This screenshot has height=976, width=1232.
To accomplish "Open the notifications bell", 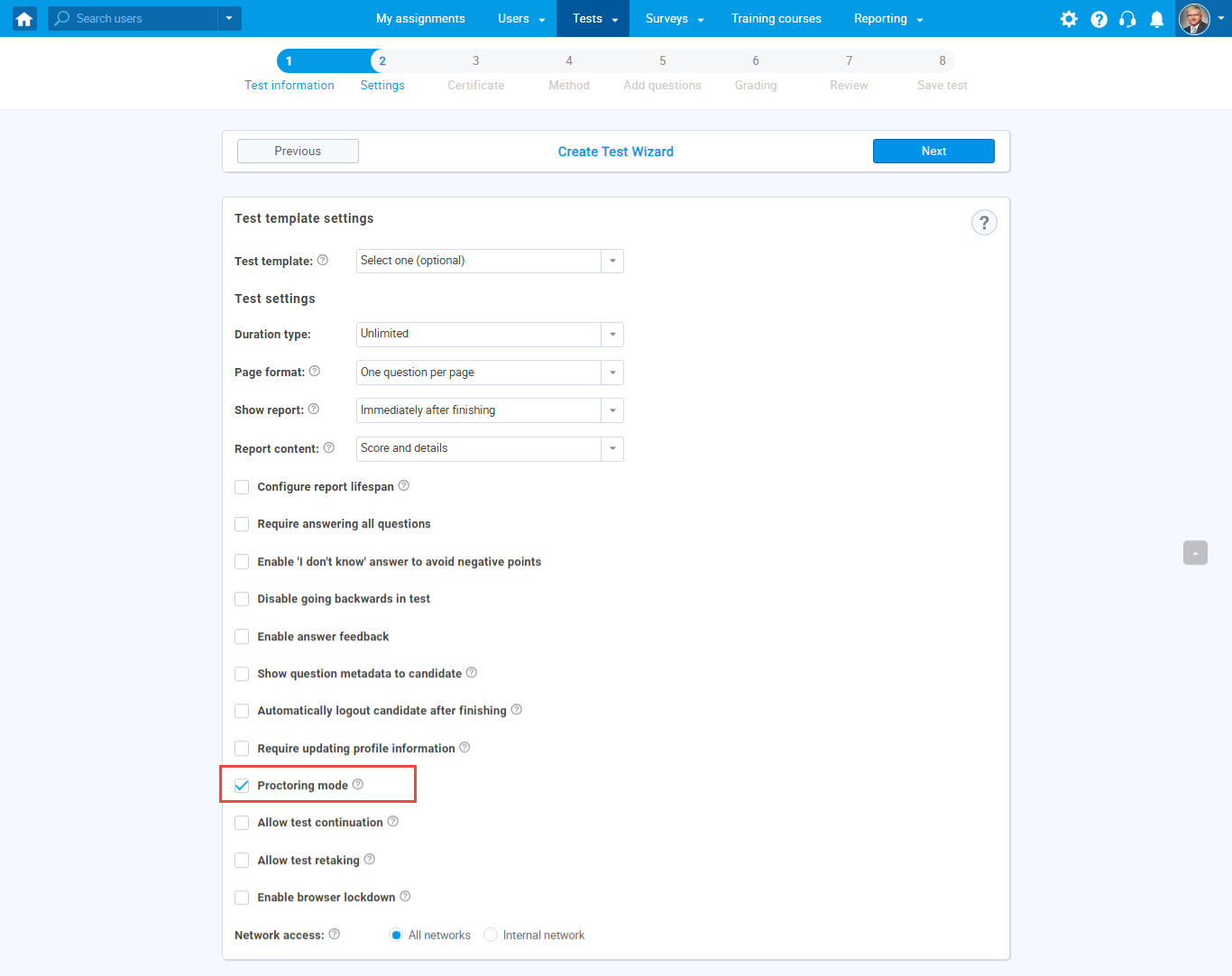I will pyautogui.click(x=1156, y=19).
